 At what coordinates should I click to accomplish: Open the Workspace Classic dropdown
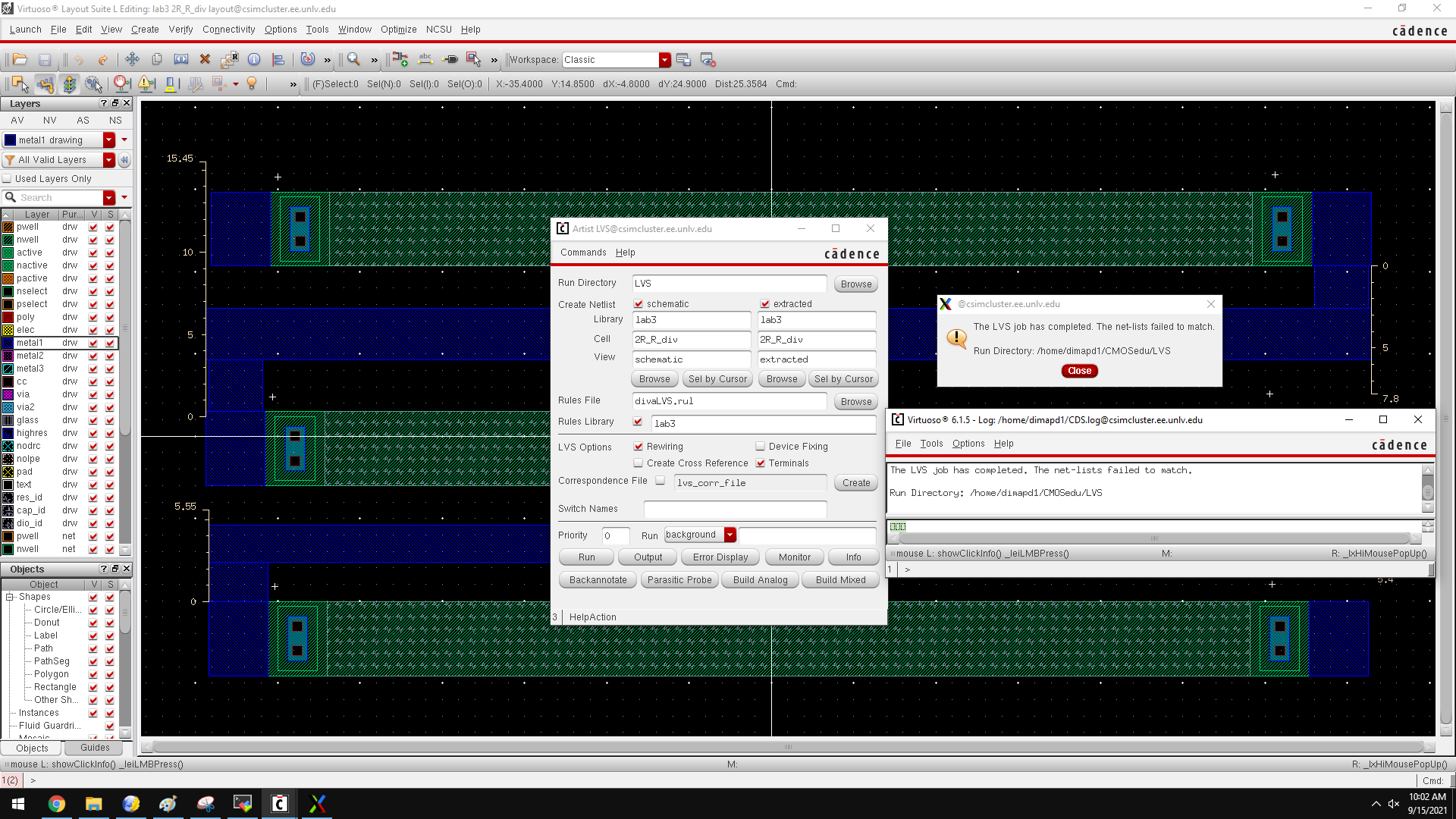click(665, 60)
